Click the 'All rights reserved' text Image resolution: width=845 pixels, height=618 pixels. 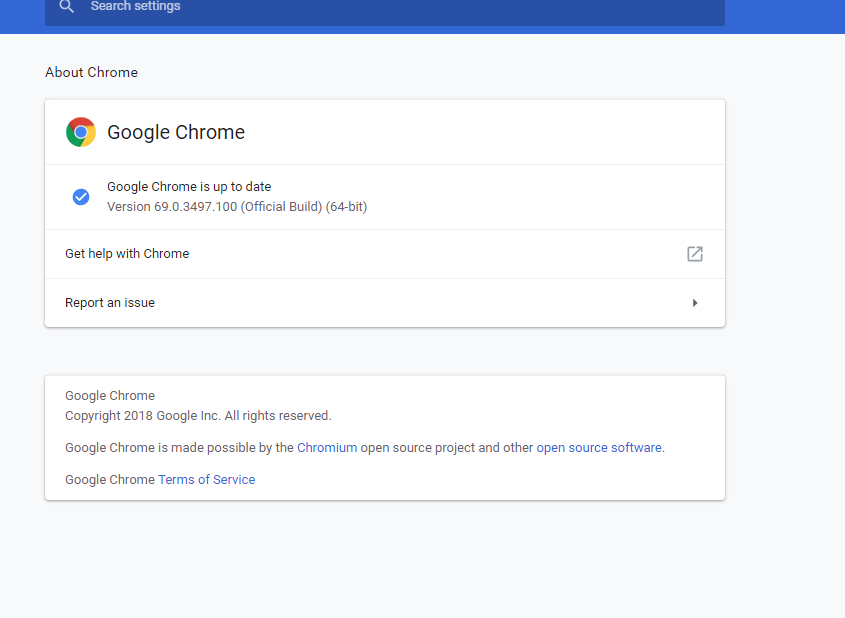278,416
